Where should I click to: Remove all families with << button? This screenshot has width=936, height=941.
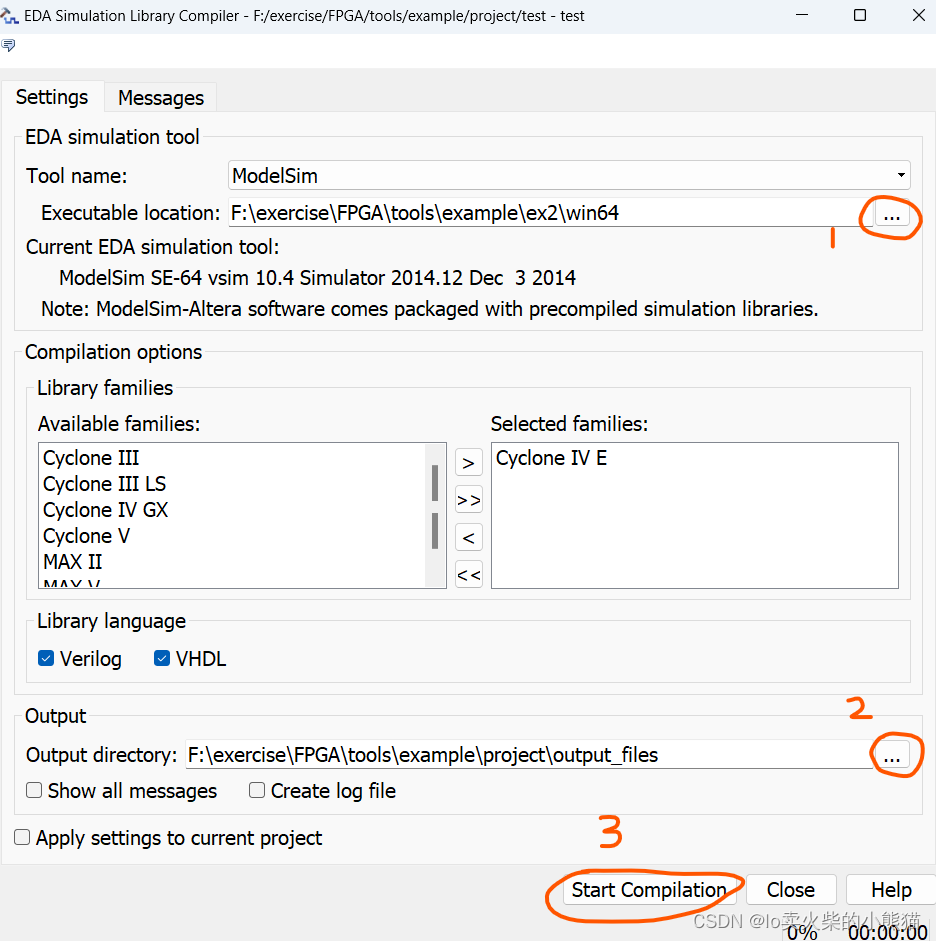(468, 575)
